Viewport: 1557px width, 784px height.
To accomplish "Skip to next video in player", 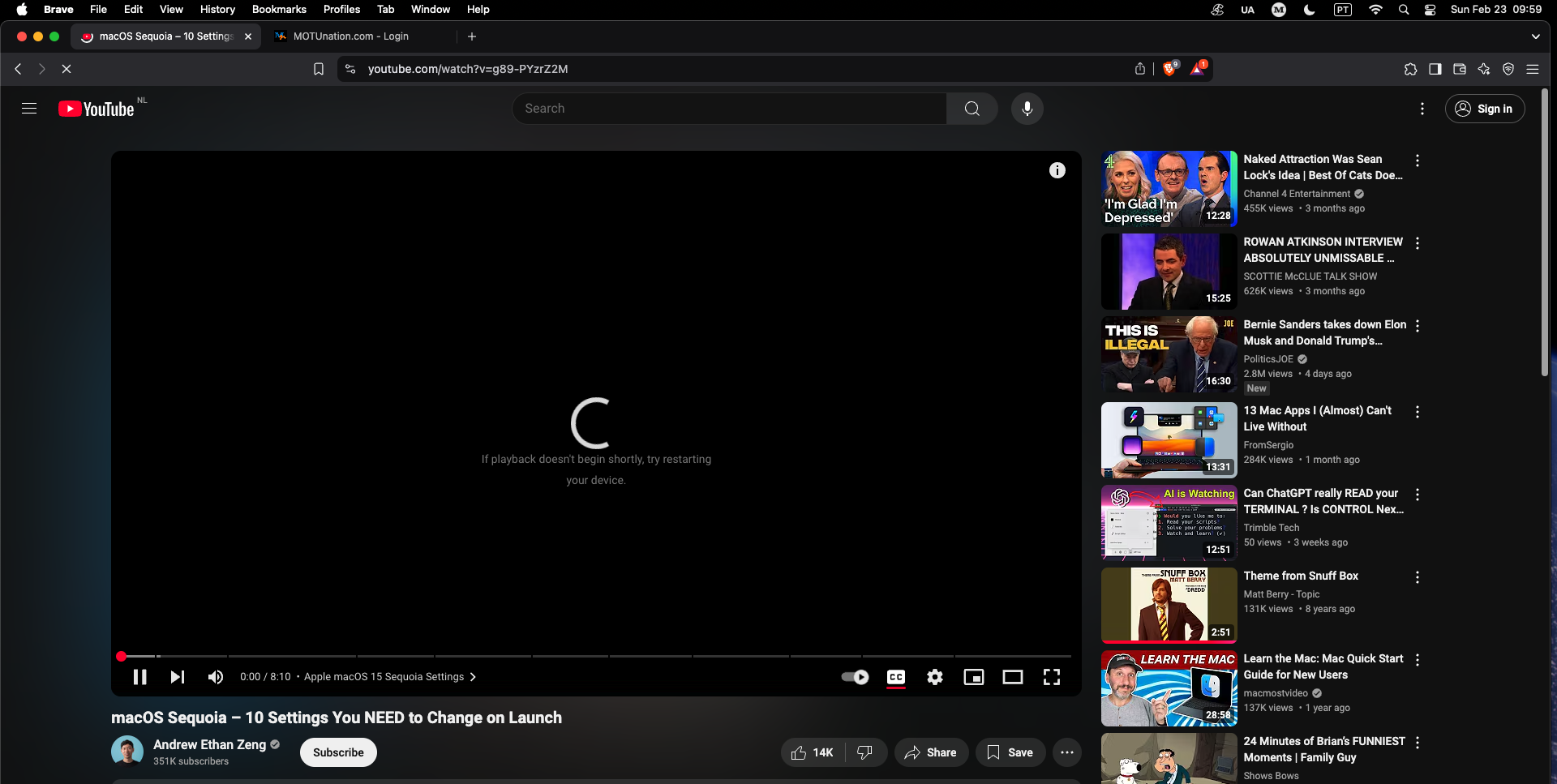I will (177, 677).
